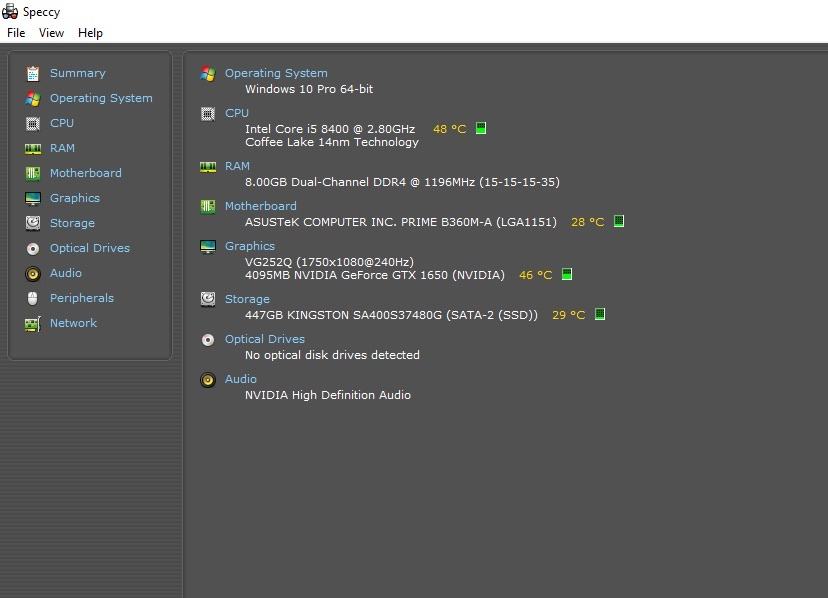The width and height of the screenshot is (828, 598).
Task: Follow the Operating System heading link
Action: pyautogui.click(x=276, y=73)
